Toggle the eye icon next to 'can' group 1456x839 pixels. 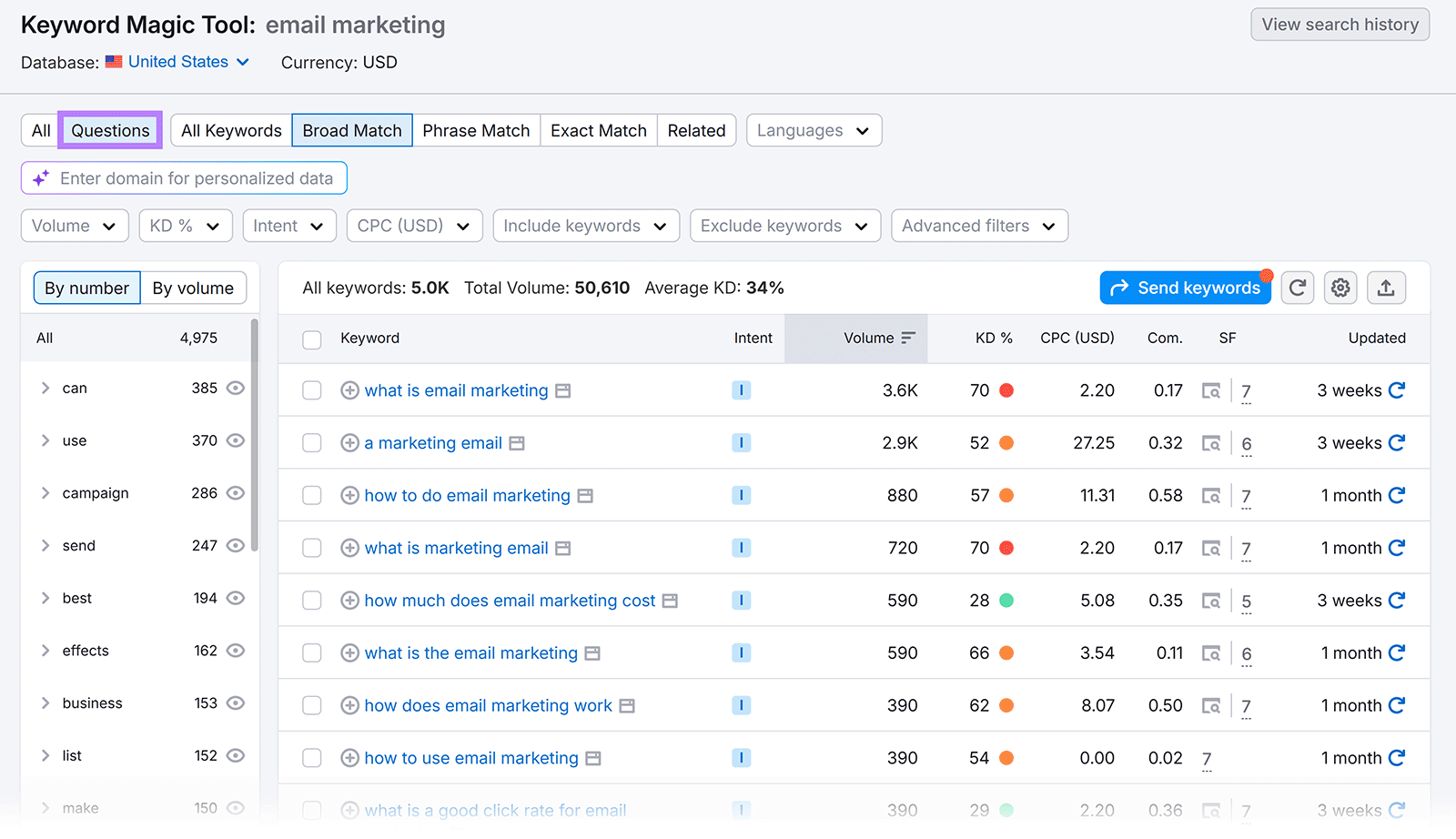[x=235, y=388]
